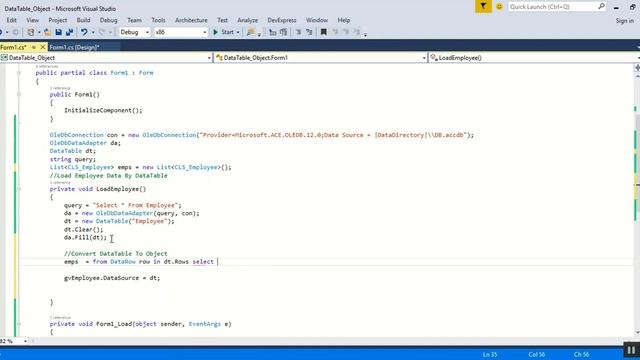The width and height of the screenshot is (640, 360).
Task: Open the DataTable_Object project dropdown
Action: [x=106, y=58]
